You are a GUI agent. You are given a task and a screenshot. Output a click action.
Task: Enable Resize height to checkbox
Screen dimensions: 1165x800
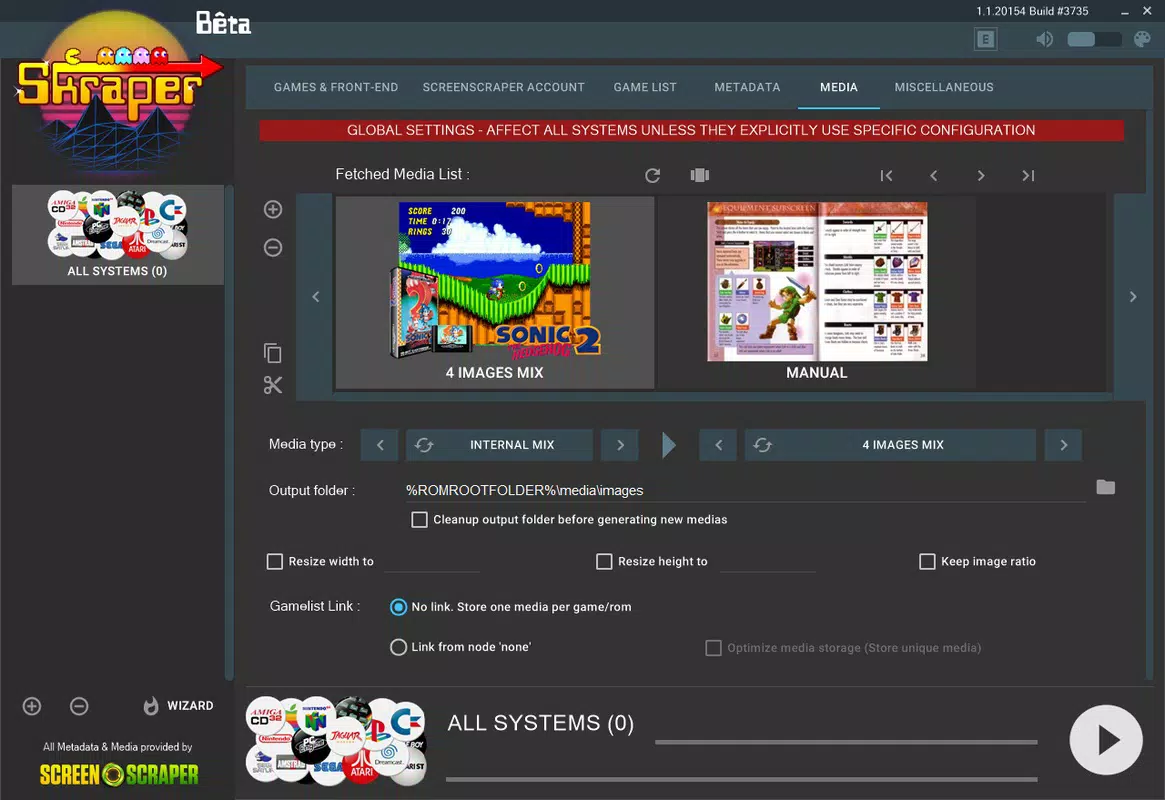[604, 562]
